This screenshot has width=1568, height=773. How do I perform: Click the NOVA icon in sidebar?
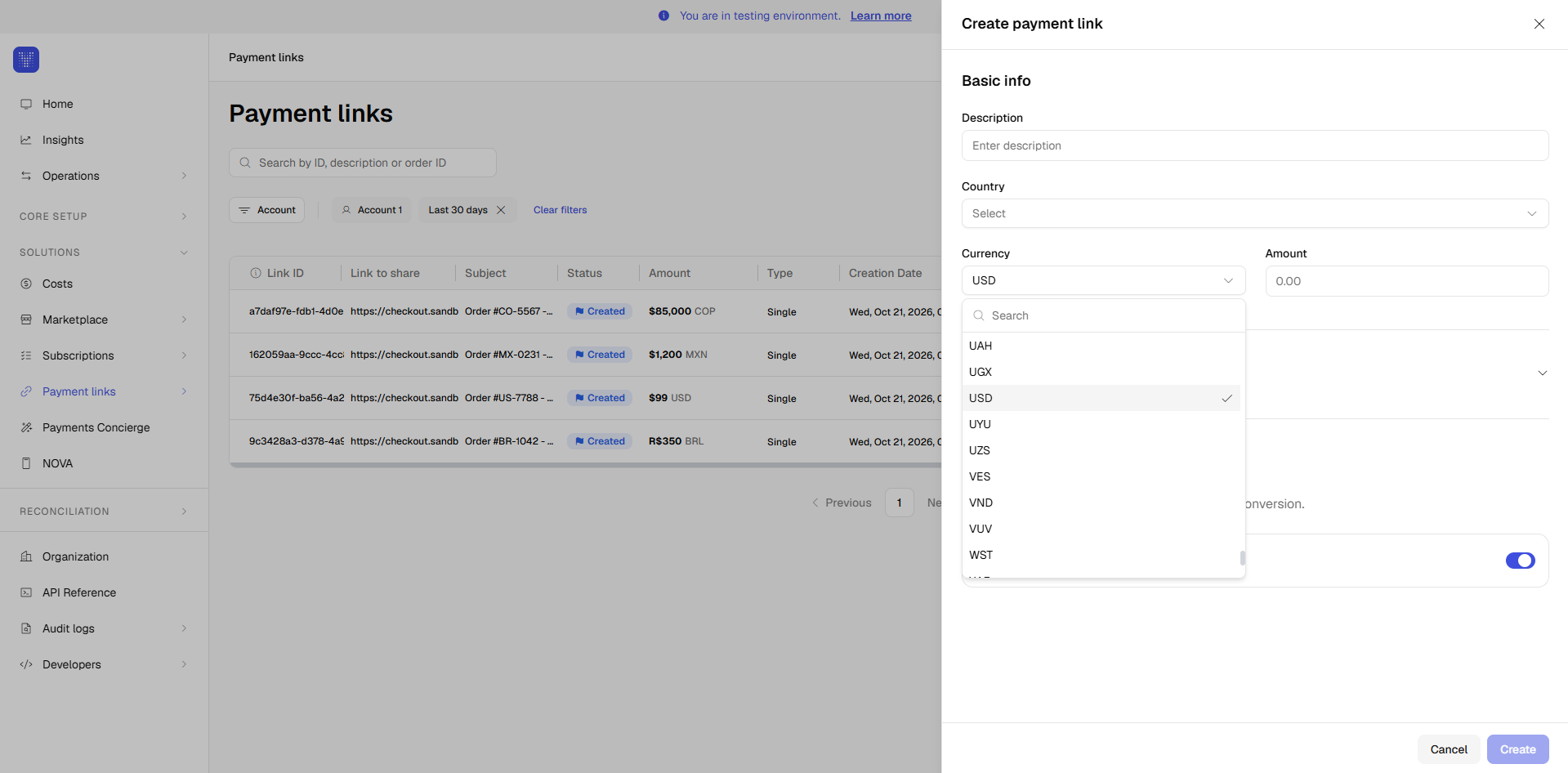coord(26,463)
